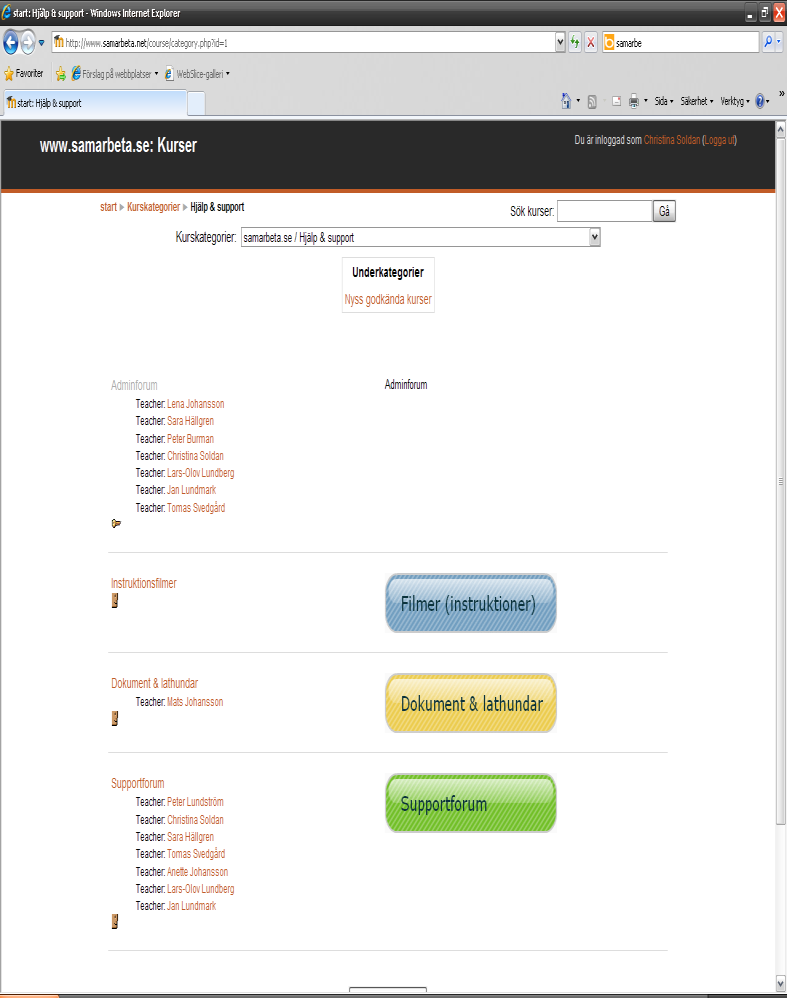
Task: Open the print options dropdown arrow
Action: 646,101
